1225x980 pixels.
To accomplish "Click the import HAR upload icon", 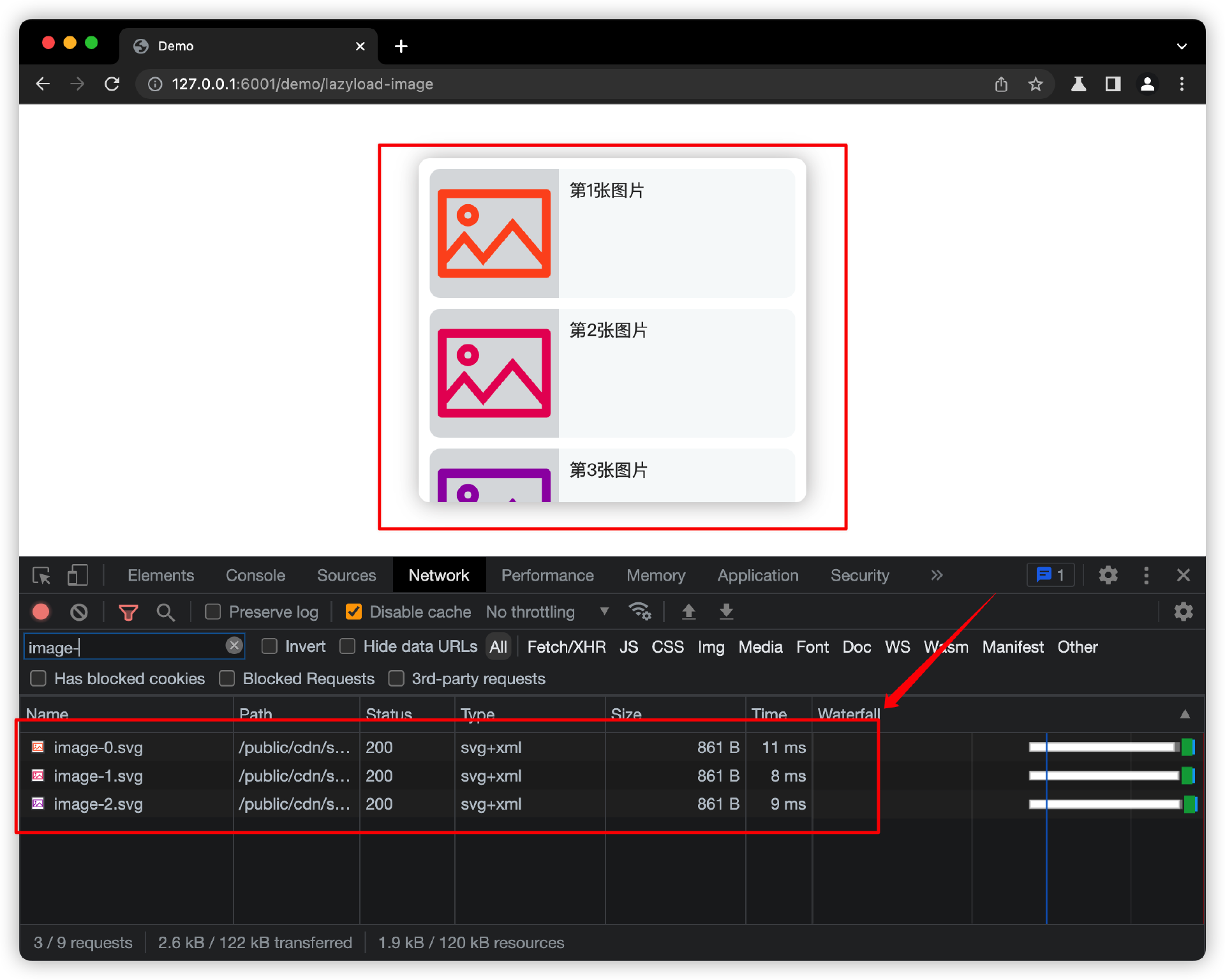I will 688,612.
